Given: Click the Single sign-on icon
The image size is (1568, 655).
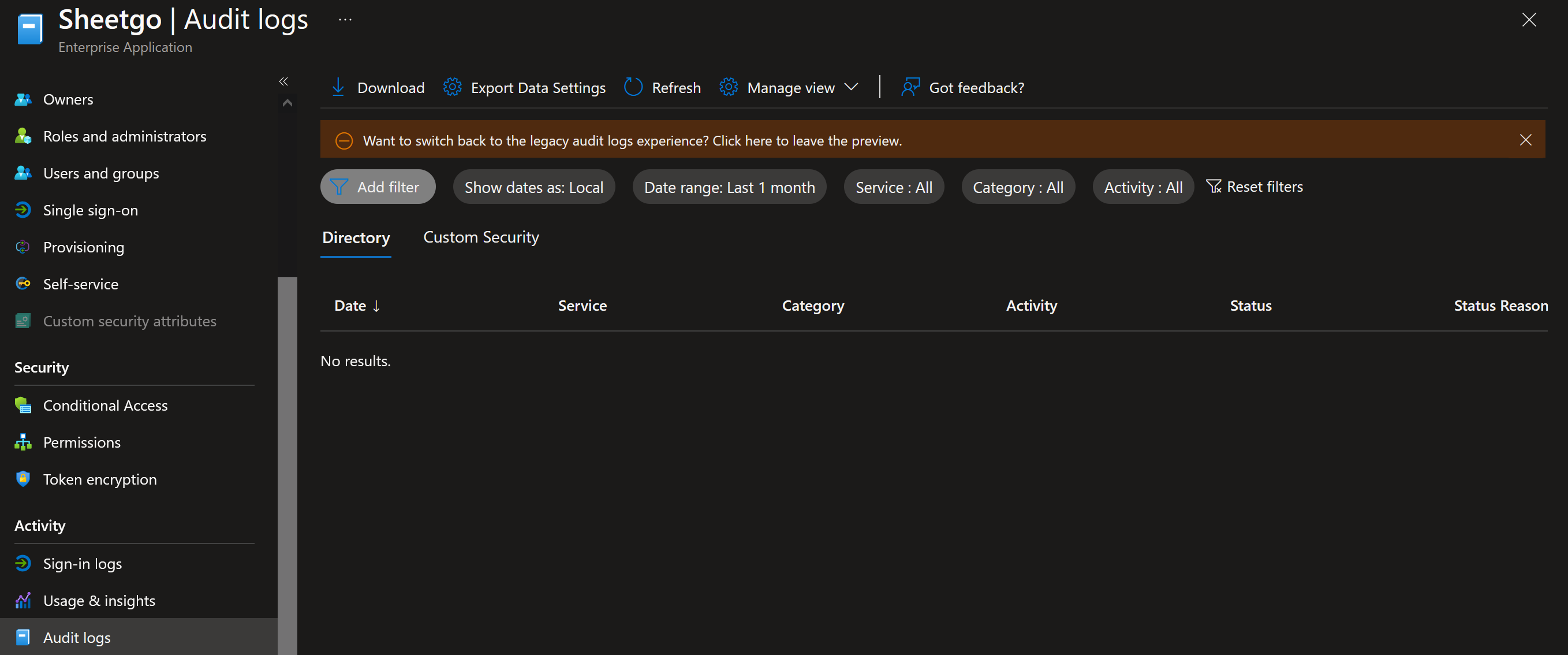Looking at the screenshot, I should [x=23, y=210].
